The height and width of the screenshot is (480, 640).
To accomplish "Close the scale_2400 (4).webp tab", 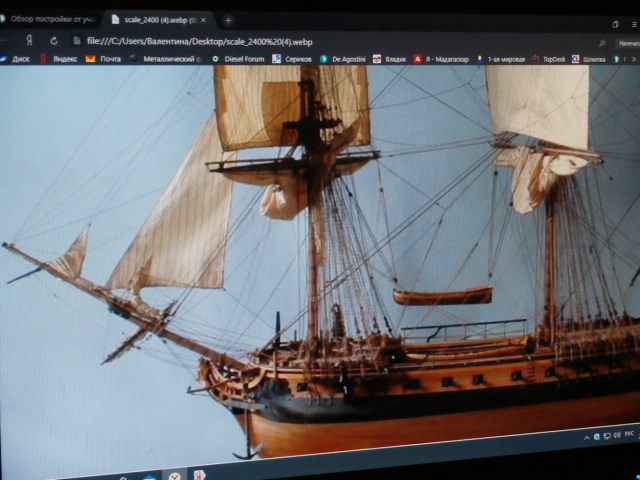I will 203,19.
